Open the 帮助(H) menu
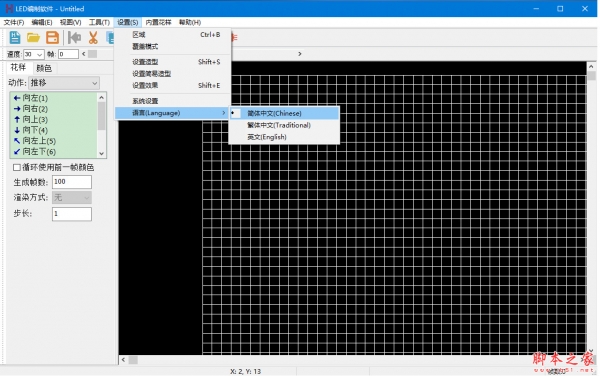This screenshot has height=376, width=600. point(190,22)
